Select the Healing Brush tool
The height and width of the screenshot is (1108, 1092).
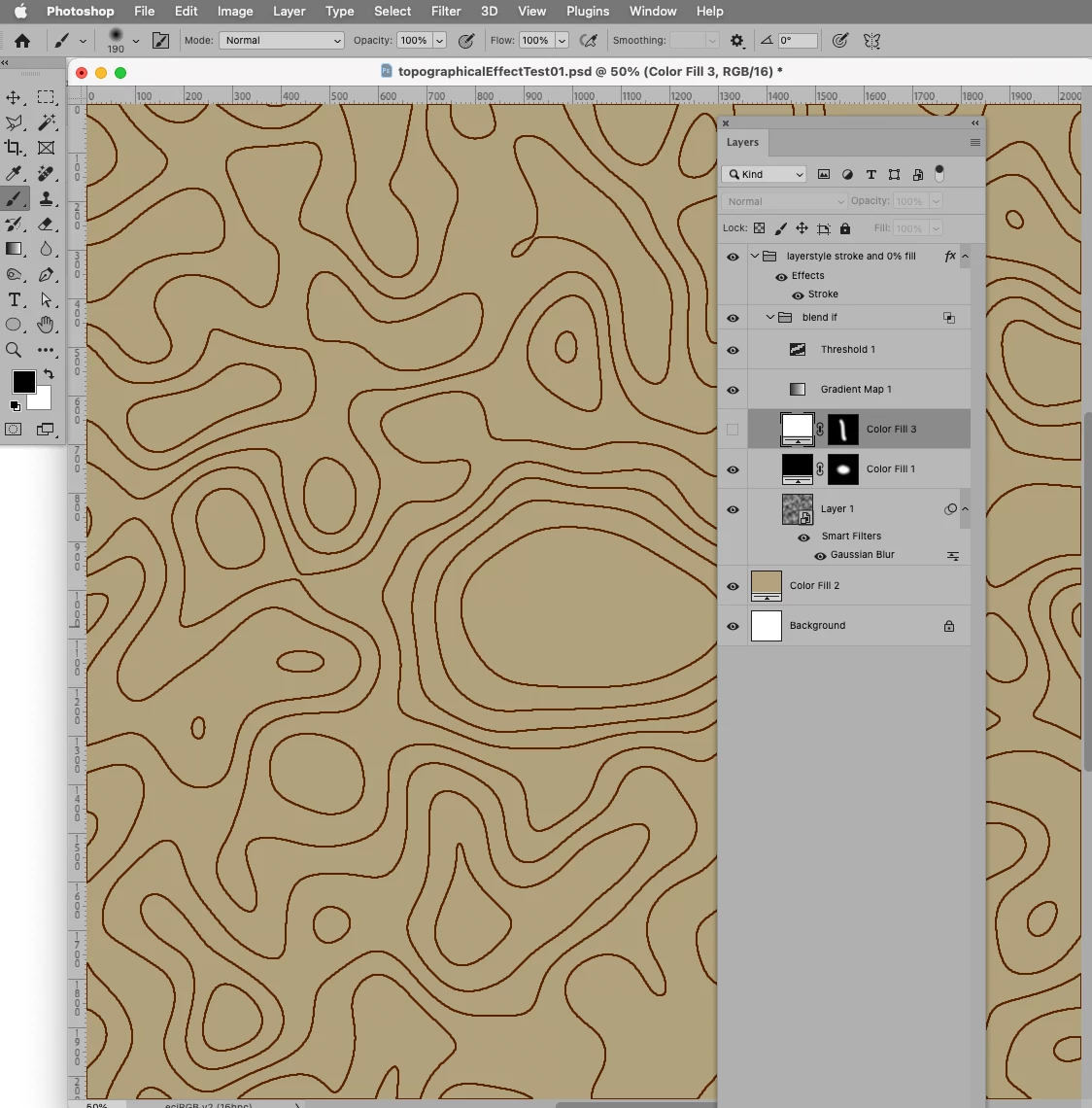point(46,173)
